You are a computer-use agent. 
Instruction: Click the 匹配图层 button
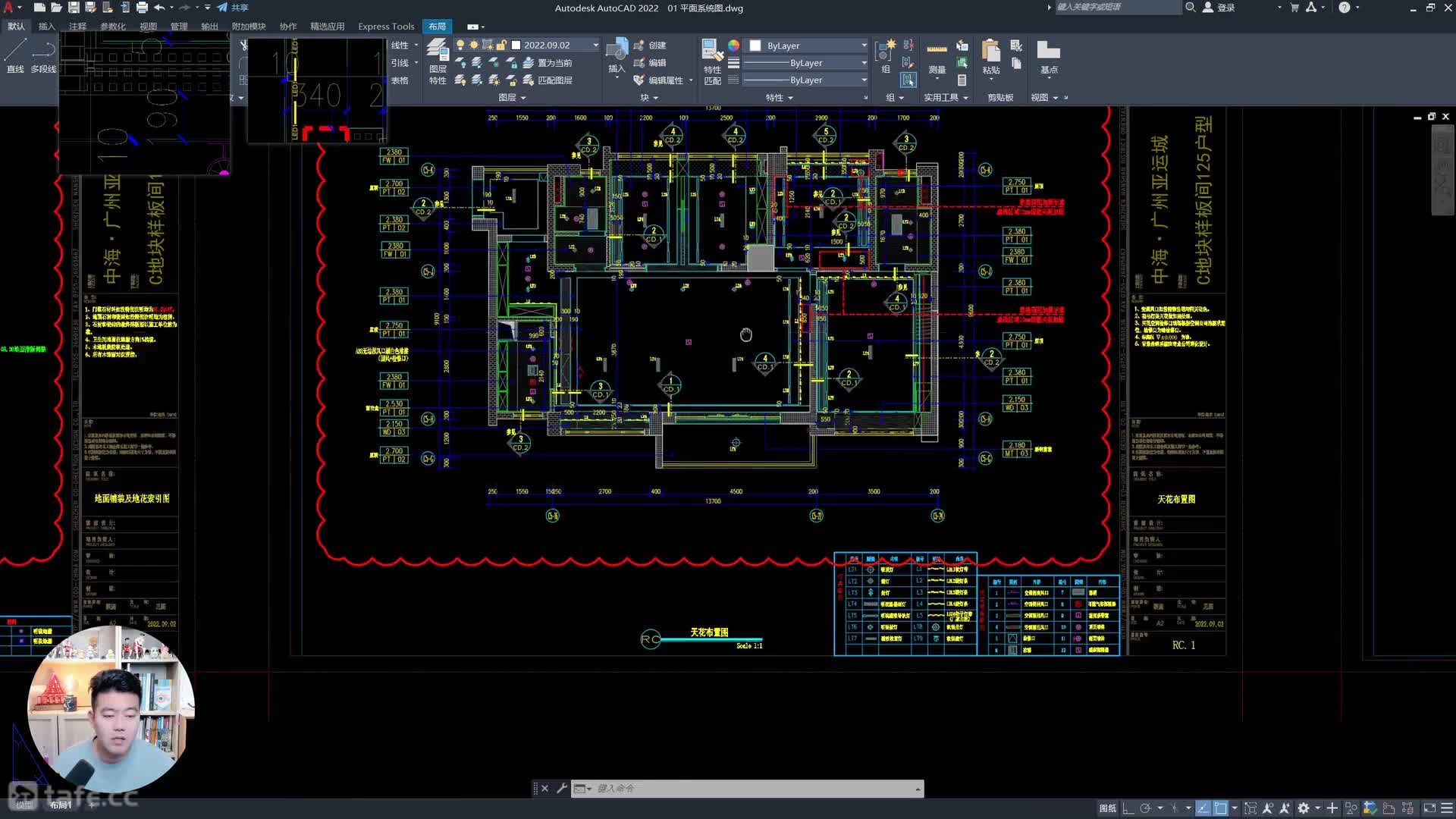(554, 80)
